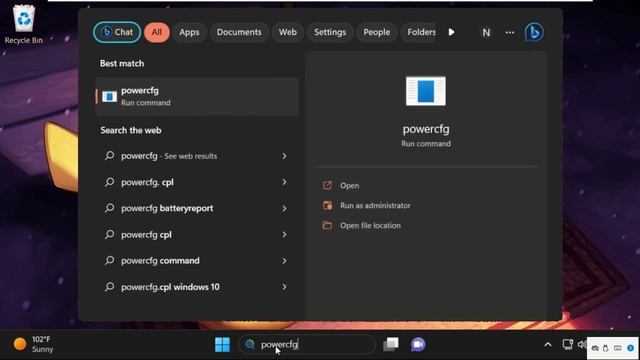The width and height of the screenshot is (640, 360).
Task: Open the Teams Chat taskbar icon
Action: 418,344
